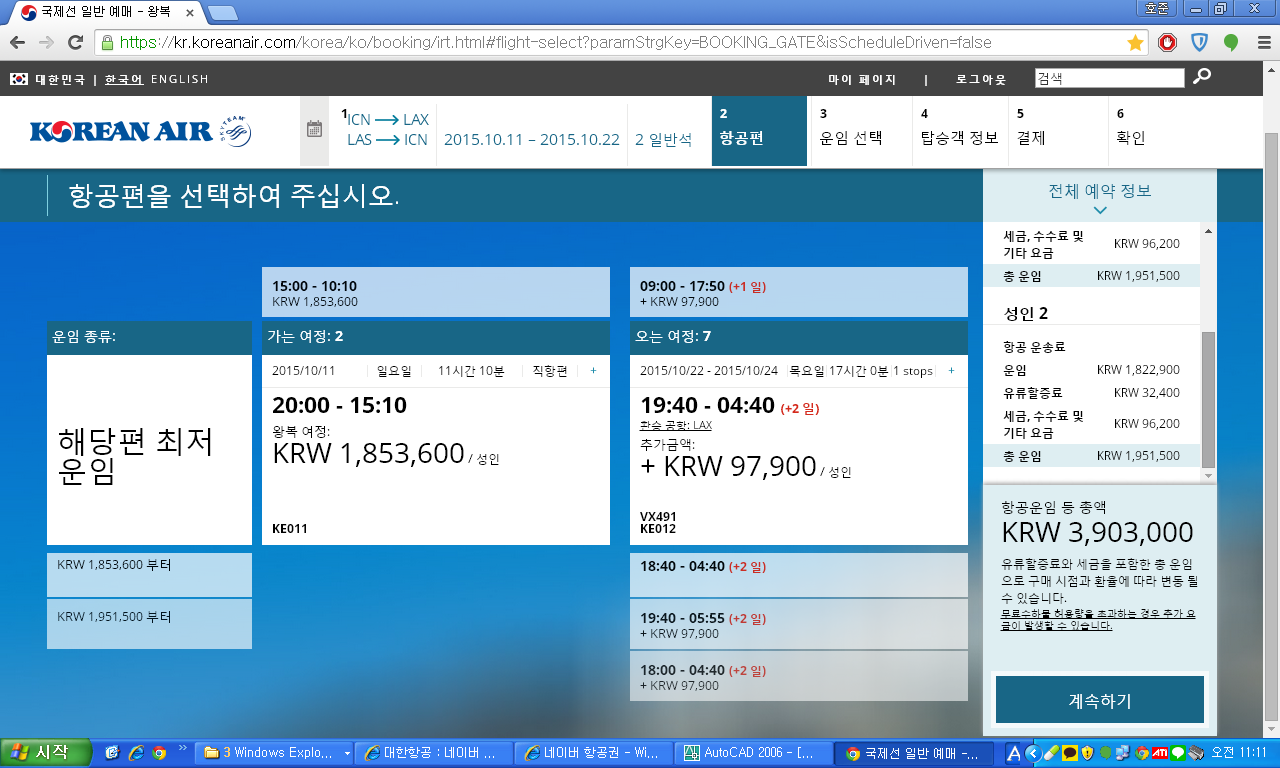This screenshot has height=768, width=1280.
Task: Click the browser forward arrow
Action: point(46,43)
